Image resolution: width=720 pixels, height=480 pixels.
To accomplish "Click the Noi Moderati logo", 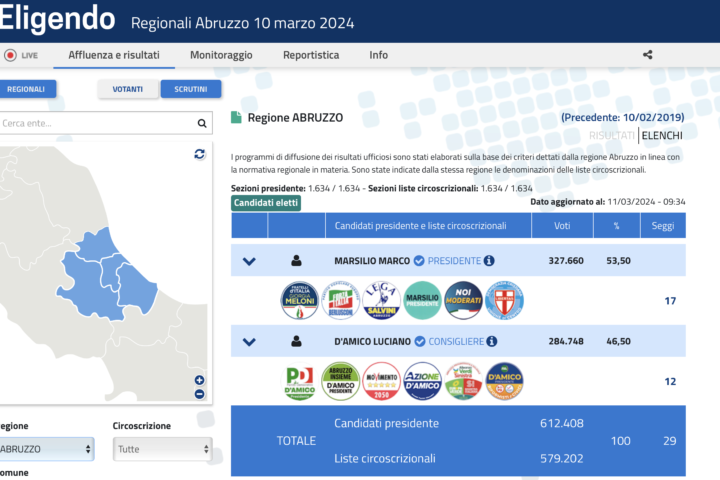I will [463, 300].
